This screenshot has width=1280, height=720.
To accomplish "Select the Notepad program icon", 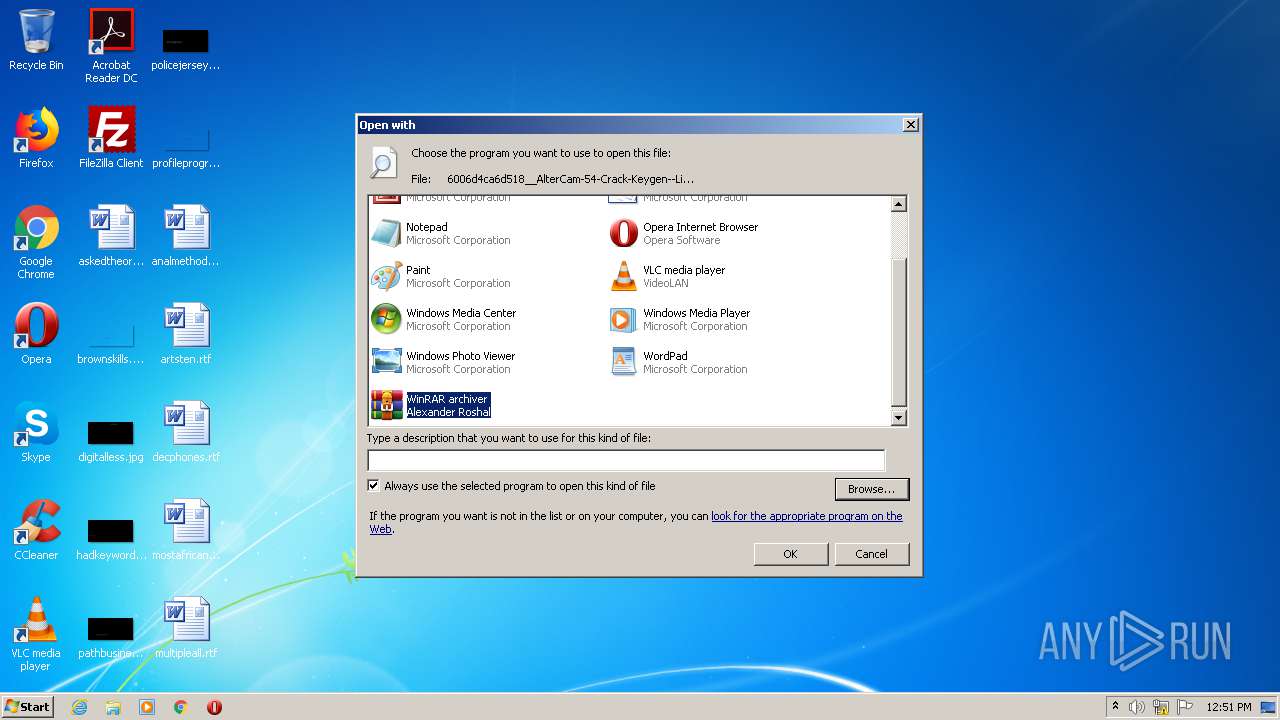I will pyautogui.click(x=386, y=233).
